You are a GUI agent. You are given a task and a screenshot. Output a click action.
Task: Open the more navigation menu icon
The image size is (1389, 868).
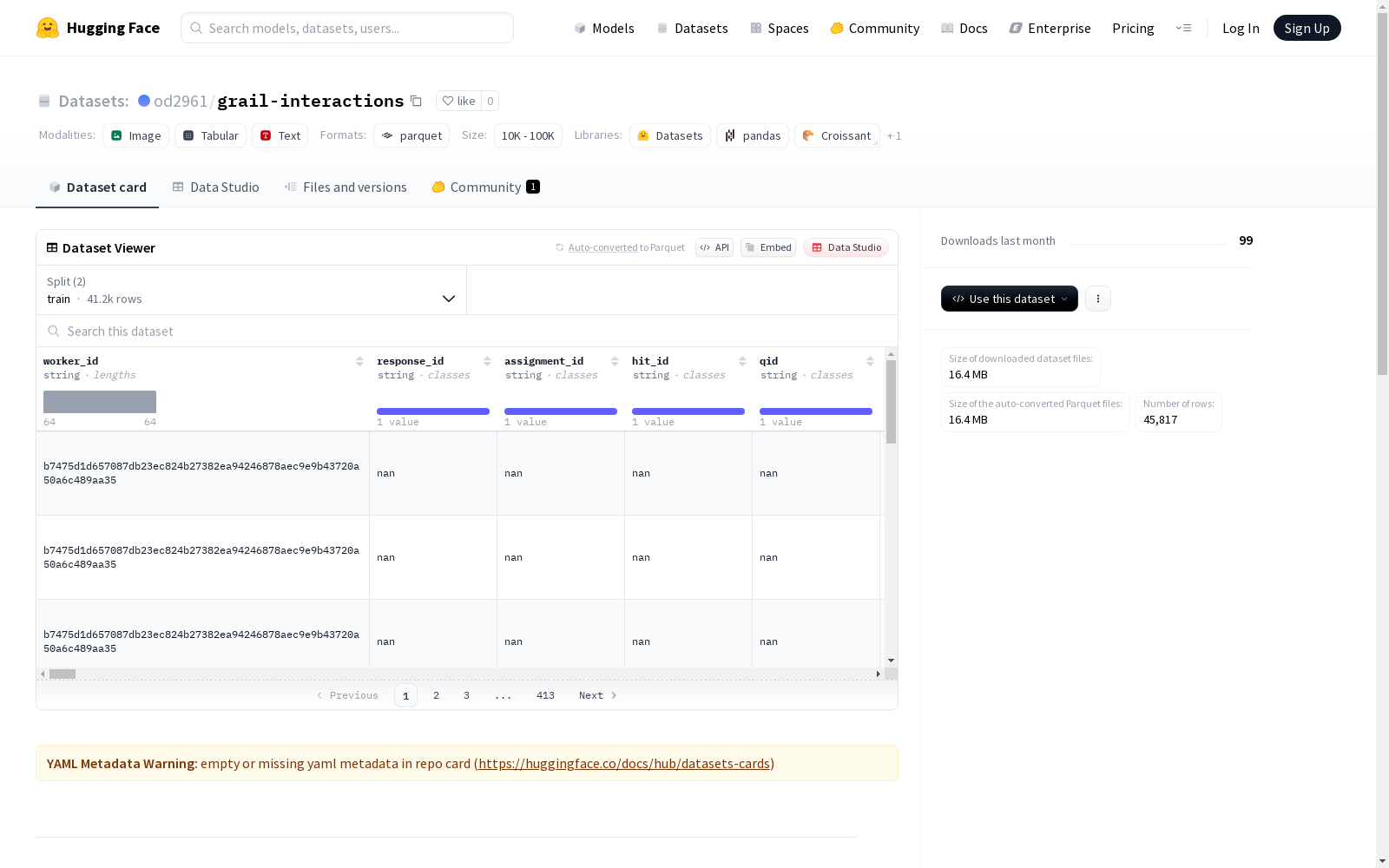click(1183, 28)
